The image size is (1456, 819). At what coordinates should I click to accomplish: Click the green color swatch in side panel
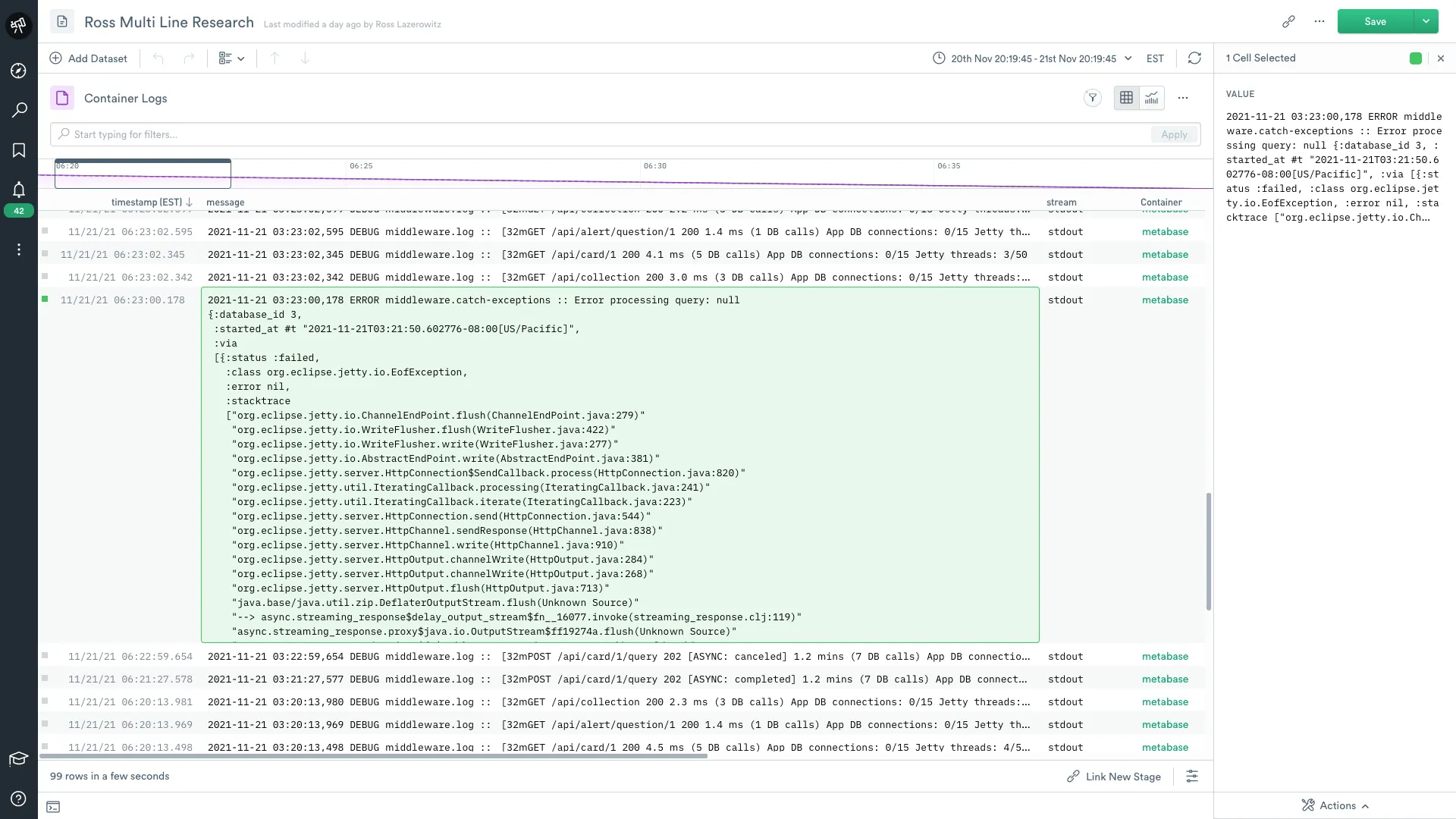(1416, 58)
